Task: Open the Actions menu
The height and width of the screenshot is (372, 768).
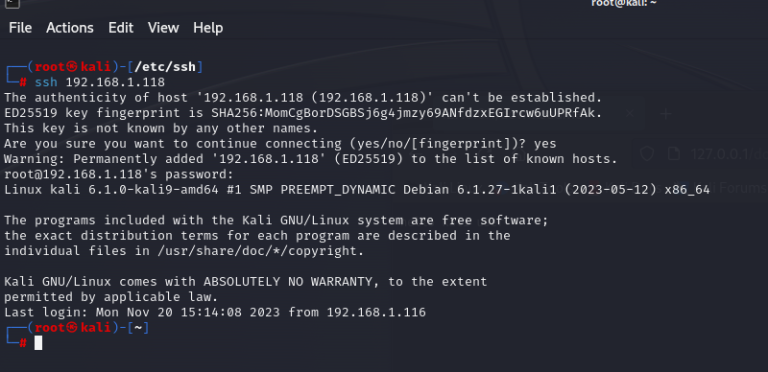Action: click(70, 28)
